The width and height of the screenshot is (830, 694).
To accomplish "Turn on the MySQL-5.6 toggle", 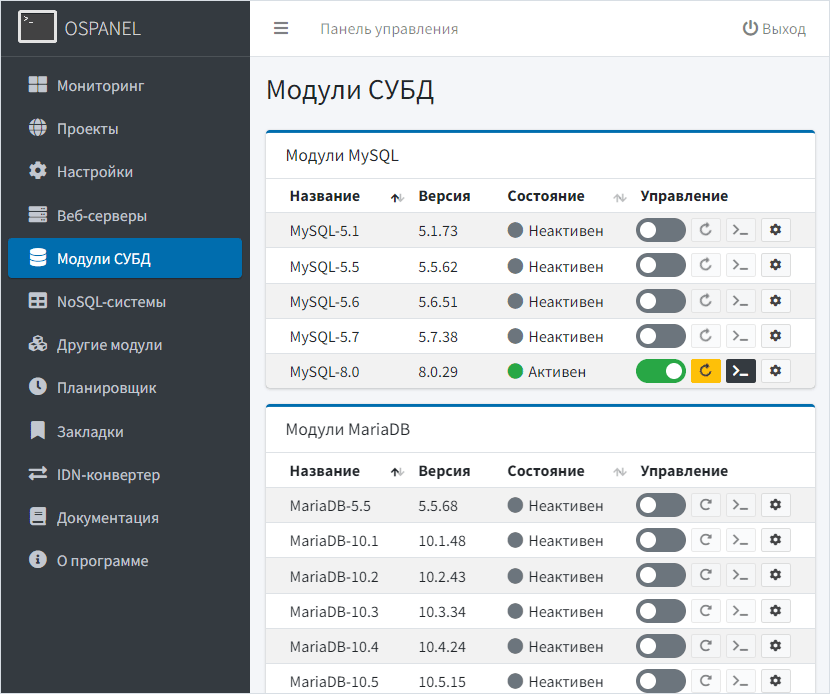I will (661, 301).
